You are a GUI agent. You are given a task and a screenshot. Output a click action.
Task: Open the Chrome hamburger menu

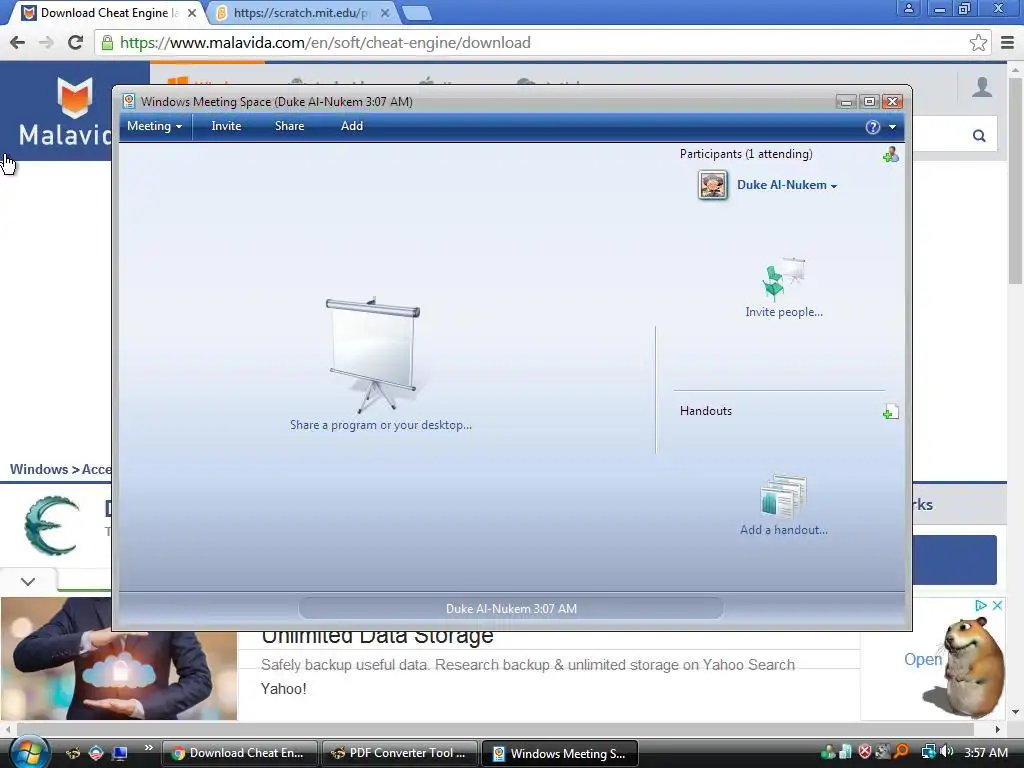click(1008, 43)
